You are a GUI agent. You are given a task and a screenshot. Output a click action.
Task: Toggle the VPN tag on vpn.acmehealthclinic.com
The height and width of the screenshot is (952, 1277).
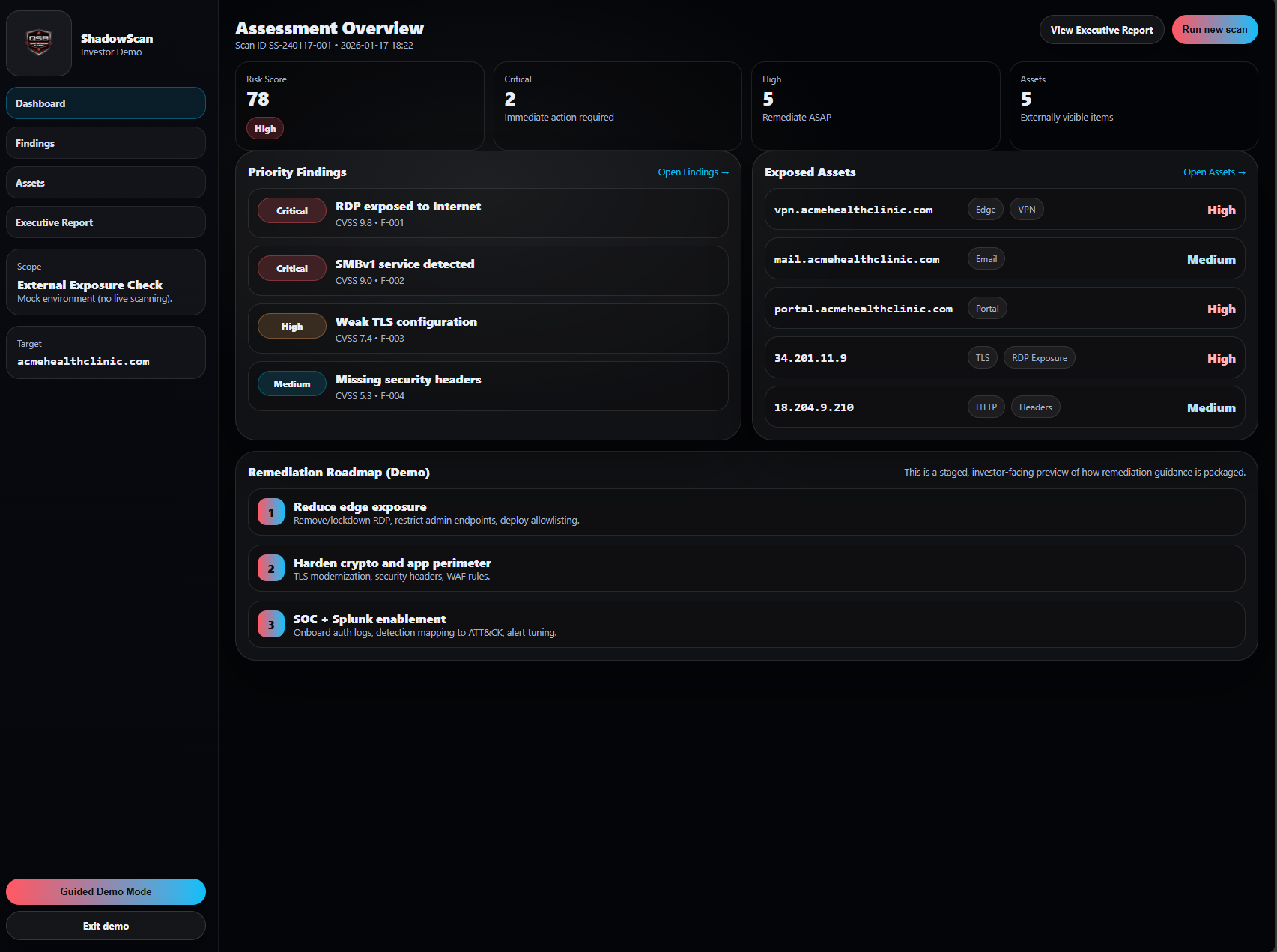(x=1026, y=209)
